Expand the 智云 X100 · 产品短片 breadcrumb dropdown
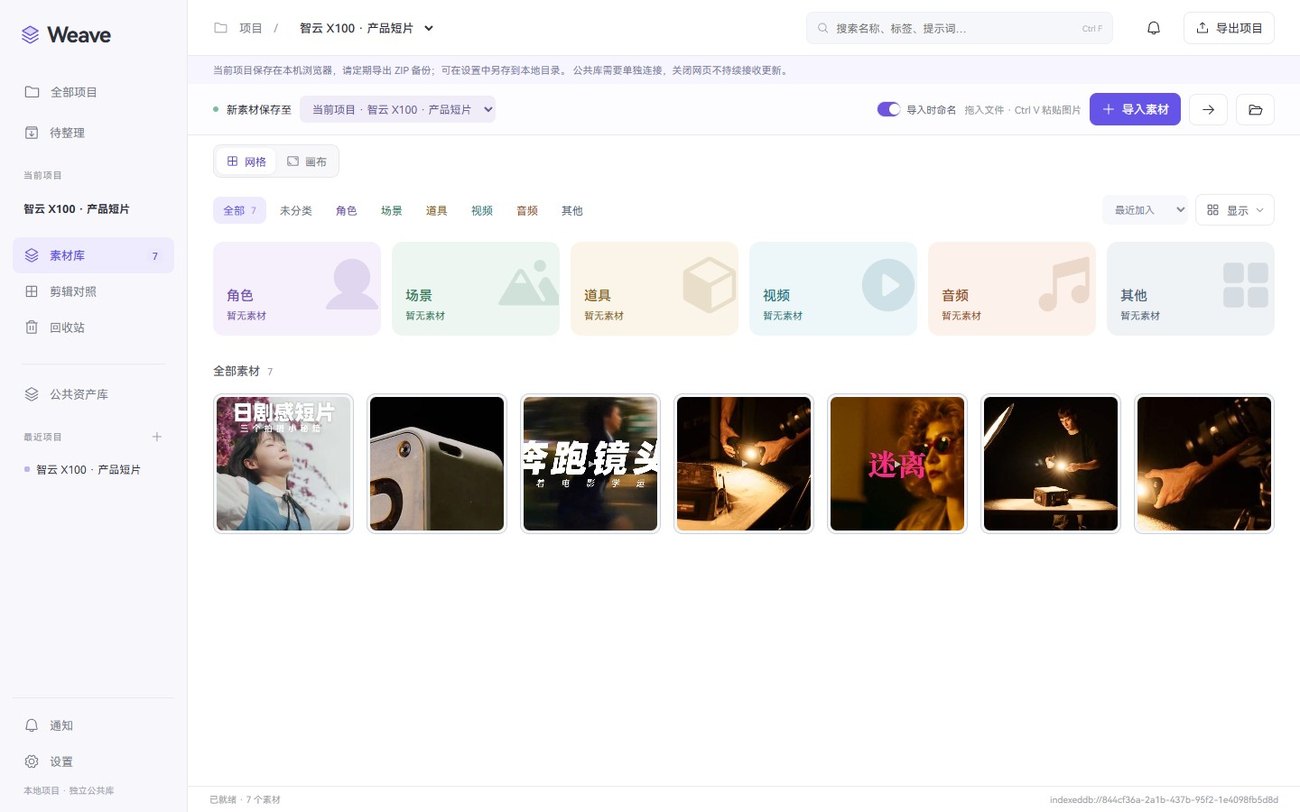This screenshot has height=812, width=1300. tap(366, 28)
